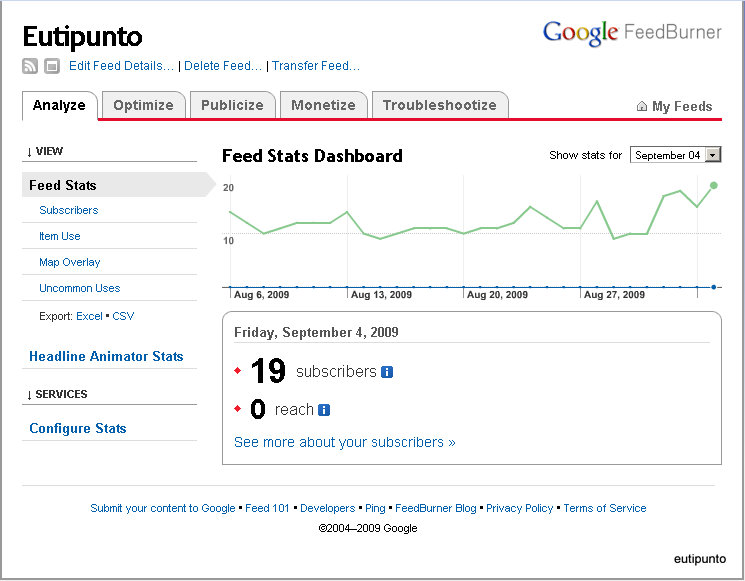Export stats to Excel

89,316
